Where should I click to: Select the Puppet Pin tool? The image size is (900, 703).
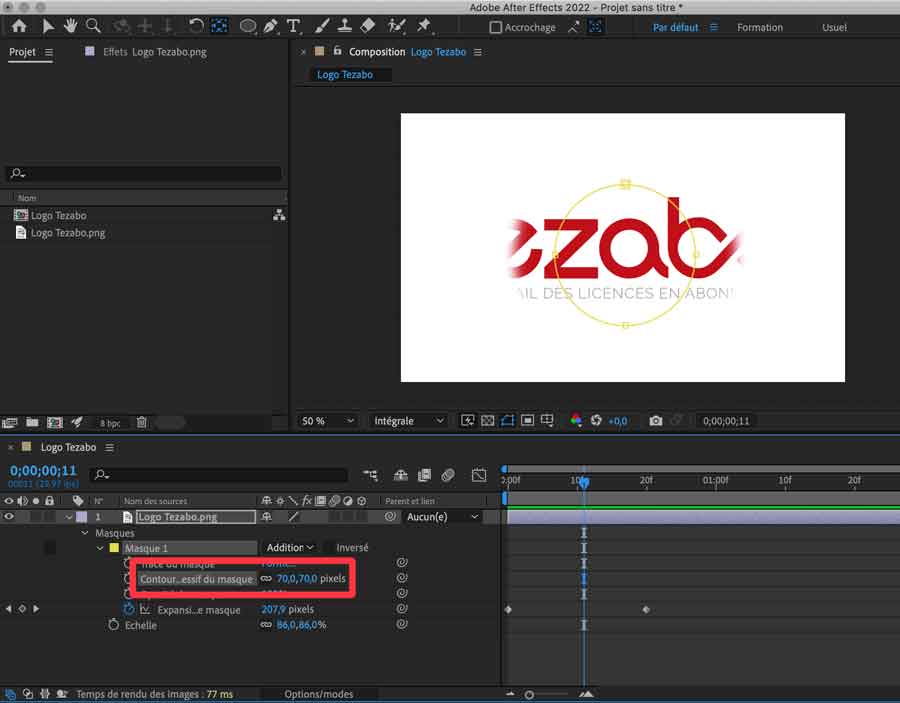(x=424, y=26)
